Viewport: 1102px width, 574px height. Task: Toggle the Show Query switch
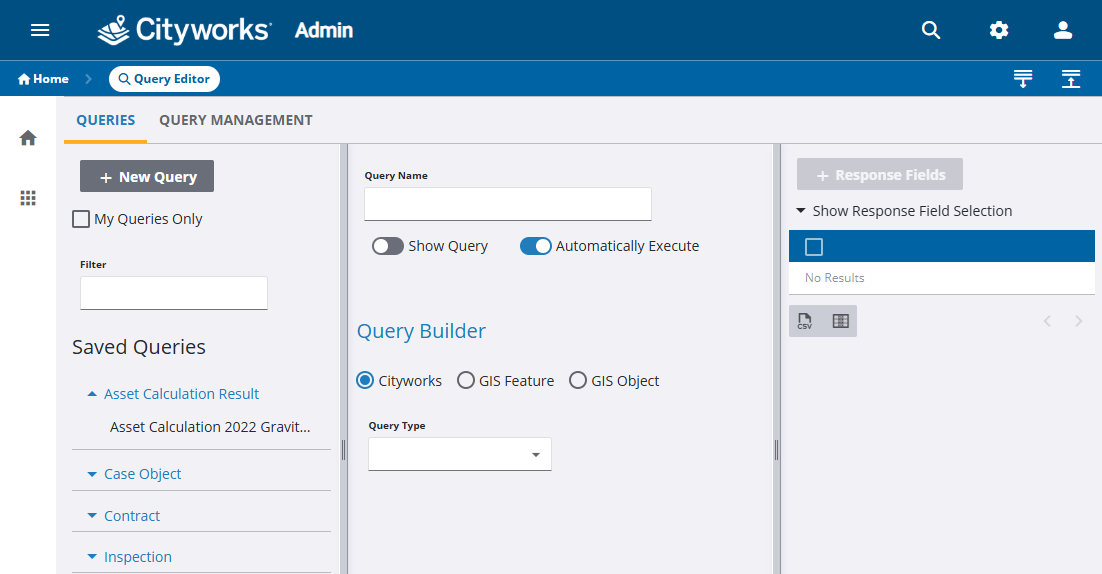coord(388,246)
